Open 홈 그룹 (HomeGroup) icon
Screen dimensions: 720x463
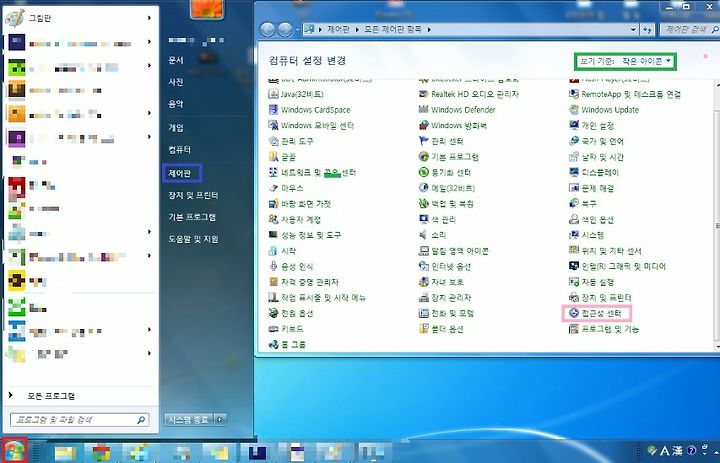pyautogui.click(x=273, y=344)
